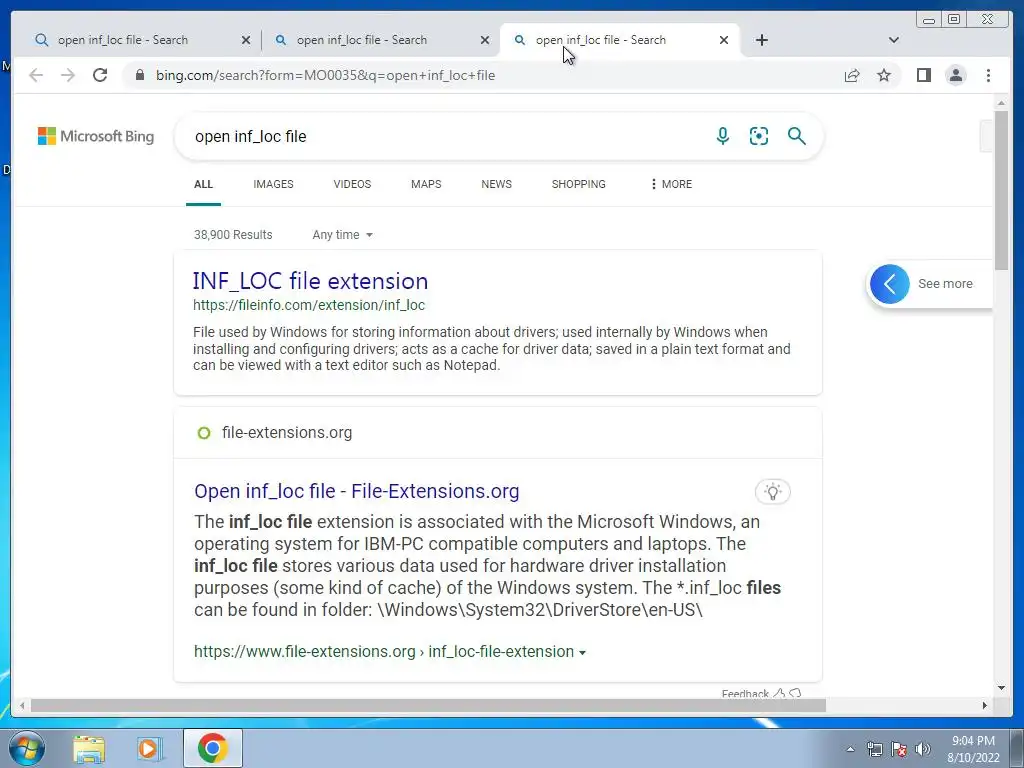Click the Bing magnifier search button
The width and height of the screenshot is (1024, 768).
[x=797, y=136]
